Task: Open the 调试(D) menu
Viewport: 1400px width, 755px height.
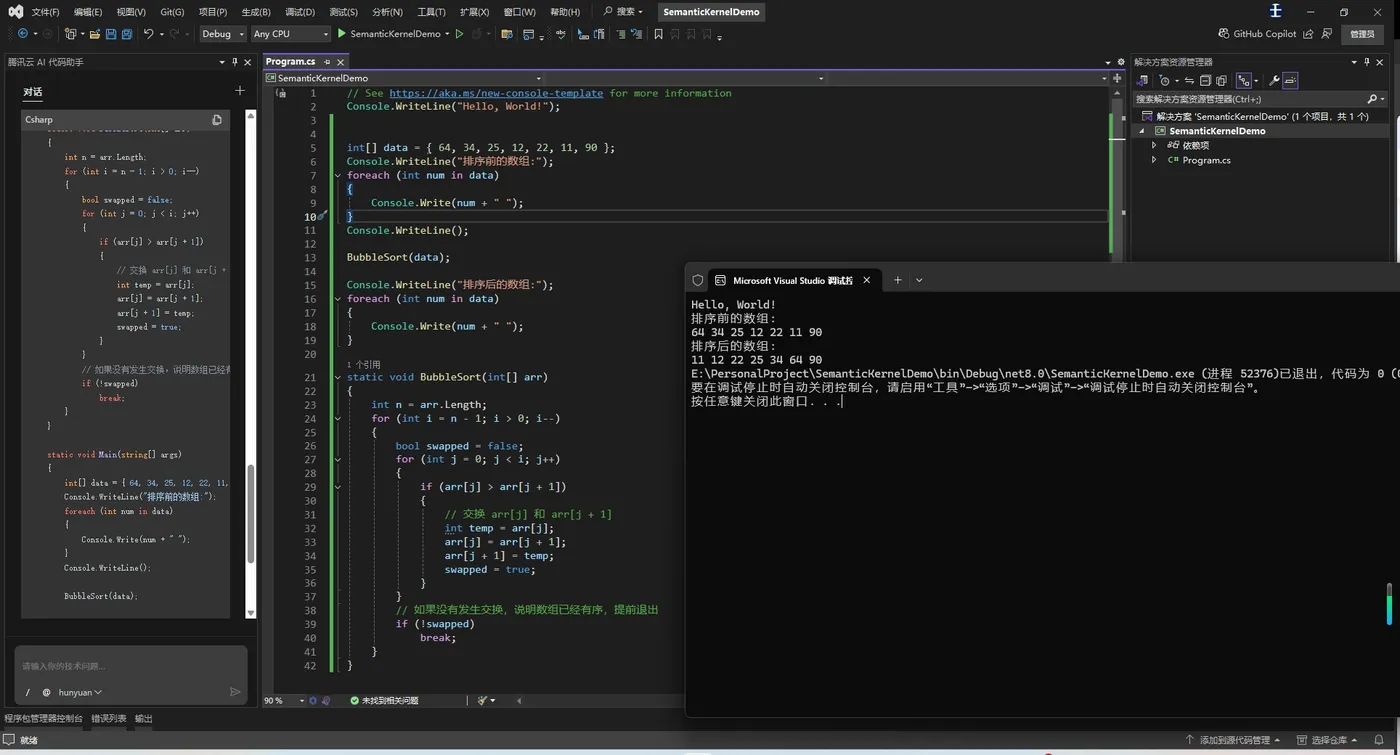Action: [x=299, y=12]
